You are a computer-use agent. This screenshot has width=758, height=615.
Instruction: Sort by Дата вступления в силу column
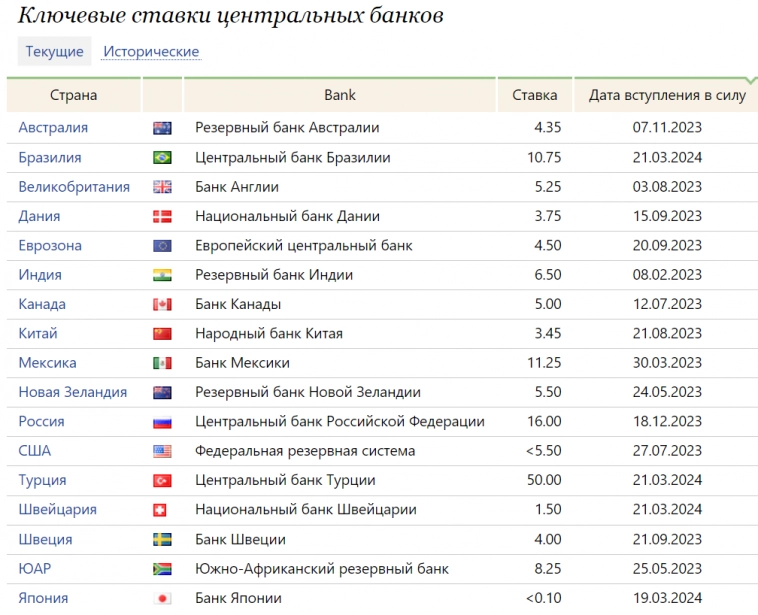click(x=667, y=96)
